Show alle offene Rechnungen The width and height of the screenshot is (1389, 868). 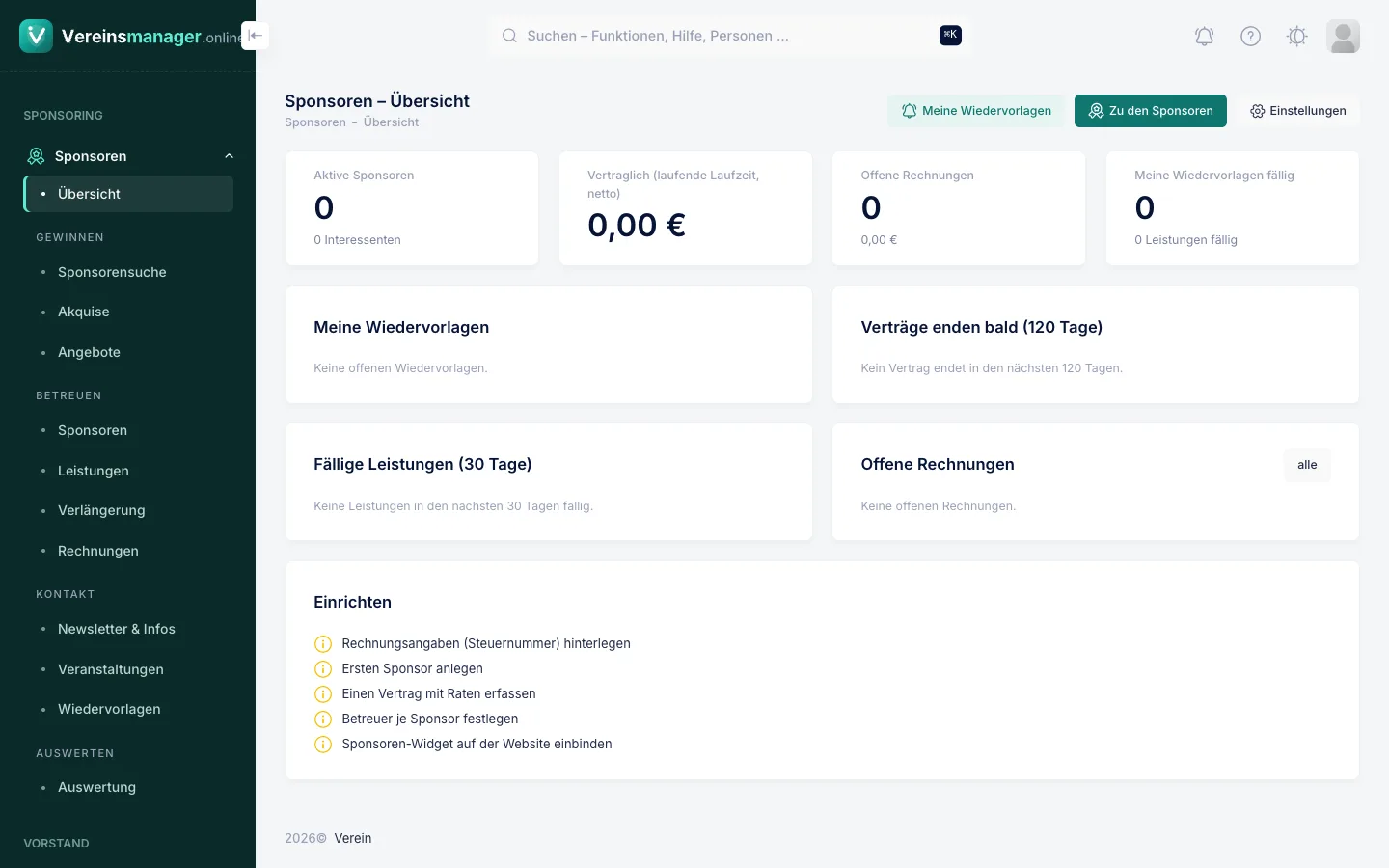[x=1307, y=465]
